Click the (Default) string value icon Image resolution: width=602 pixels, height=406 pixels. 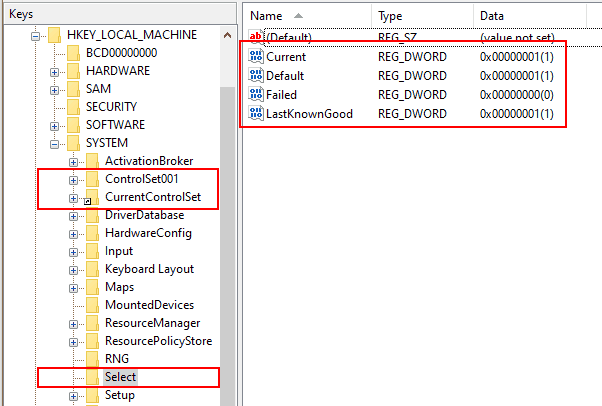(256, 37)
